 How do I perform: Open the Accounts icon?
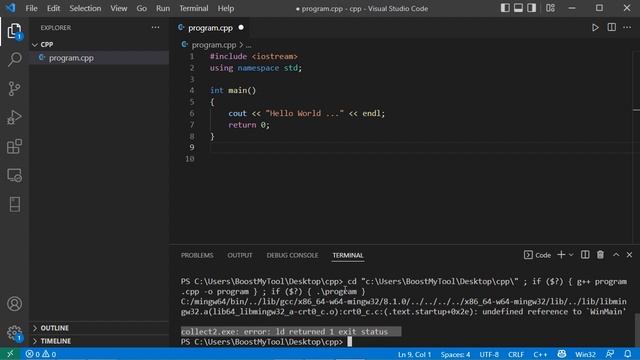click(x=14, y=304)
